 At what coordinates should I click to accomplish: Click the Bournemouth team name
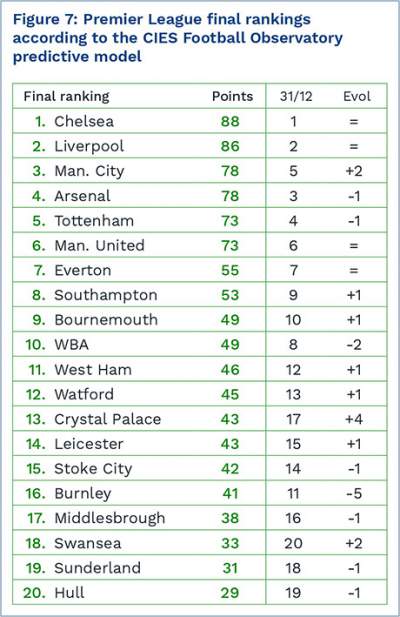[106, 320]
